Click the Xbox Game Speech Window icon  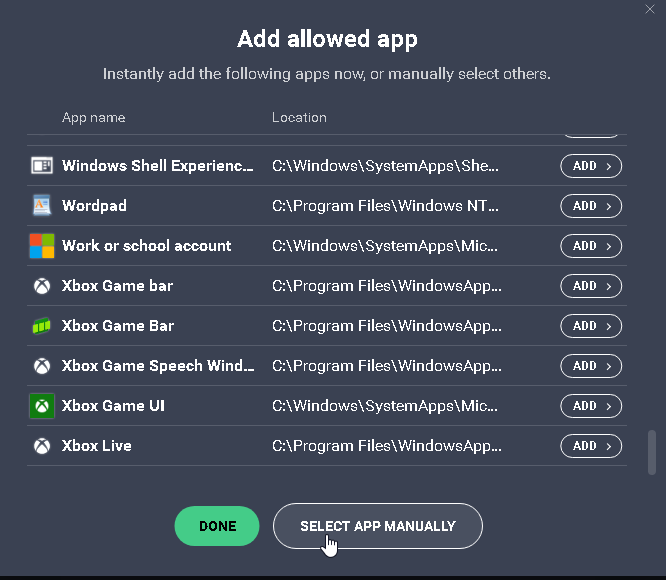click(x=42, y=366)
